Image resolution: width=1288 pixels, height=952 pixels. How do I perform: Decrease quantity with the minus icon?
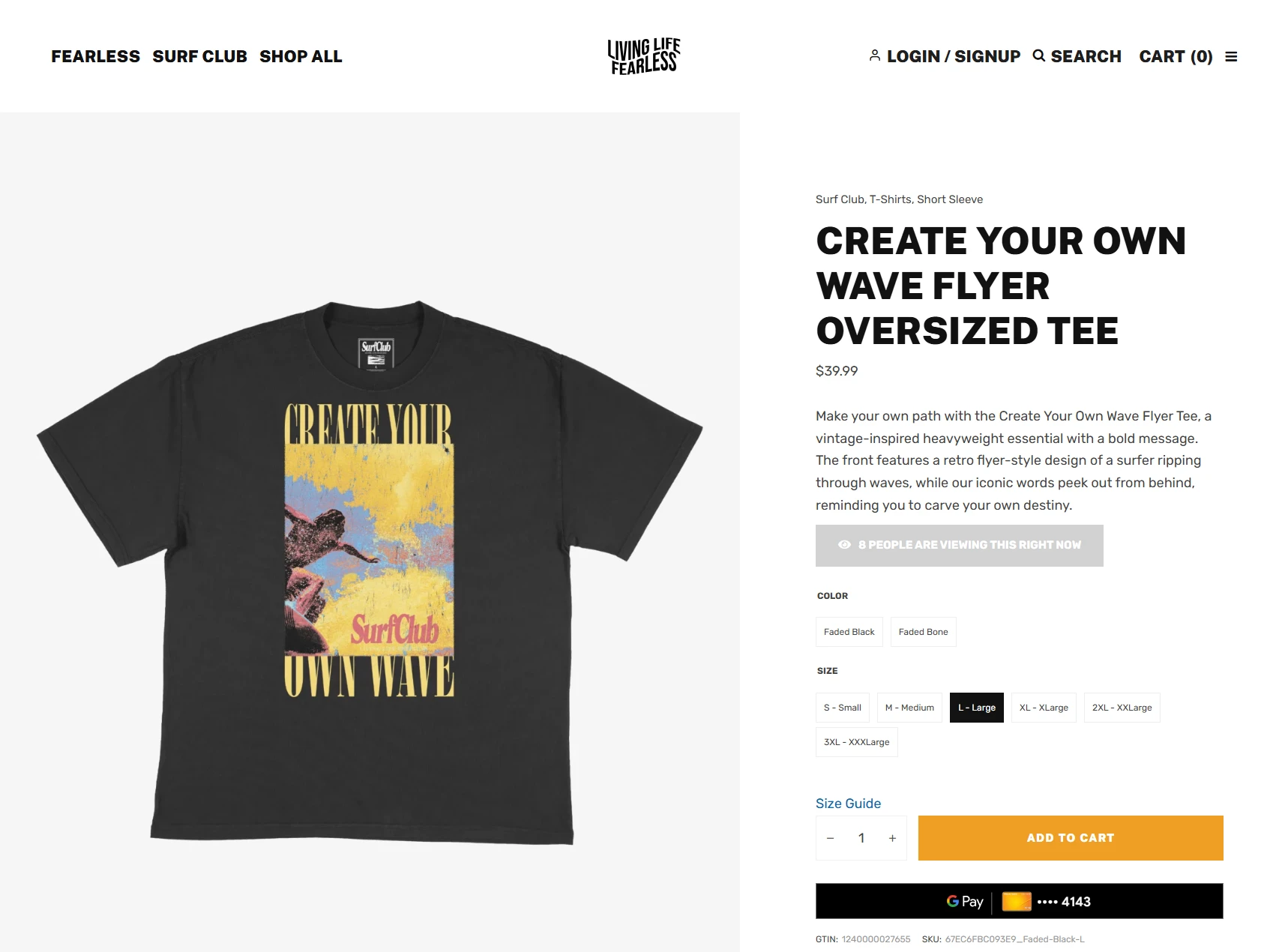tap(830, 838)
